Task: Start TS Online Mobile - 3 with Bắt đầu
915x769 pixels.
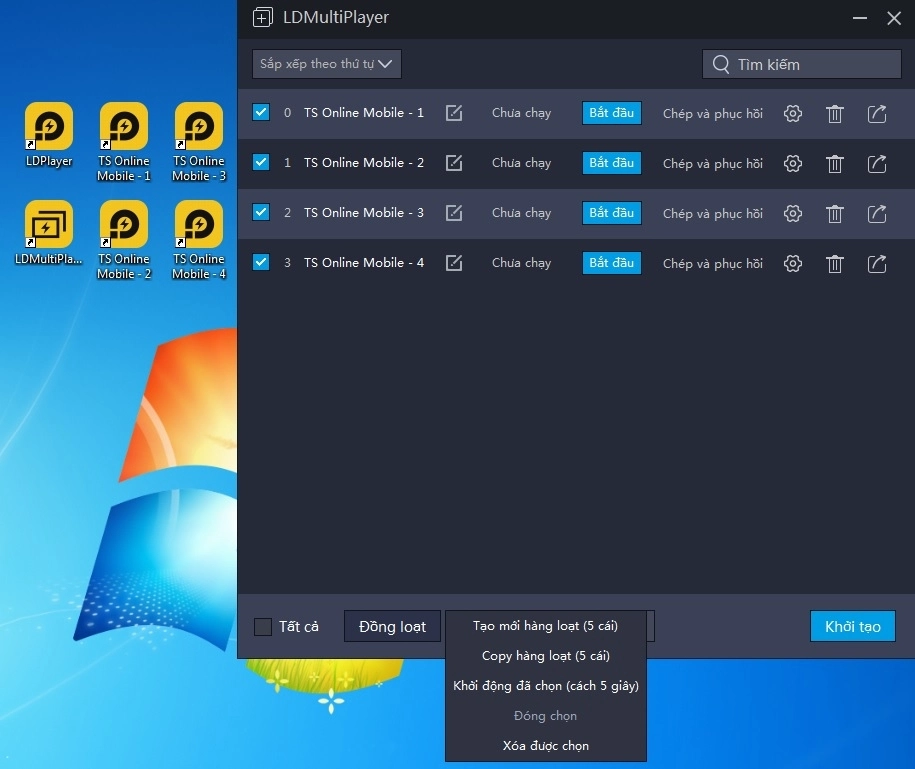Action: point(612,213)
